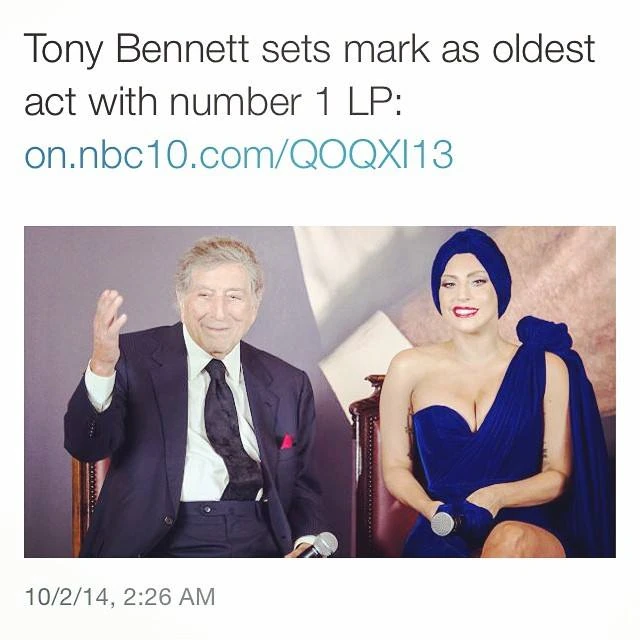
Task: Click the "Tony Bennett" name in tweet text
Action: [136, 50]
